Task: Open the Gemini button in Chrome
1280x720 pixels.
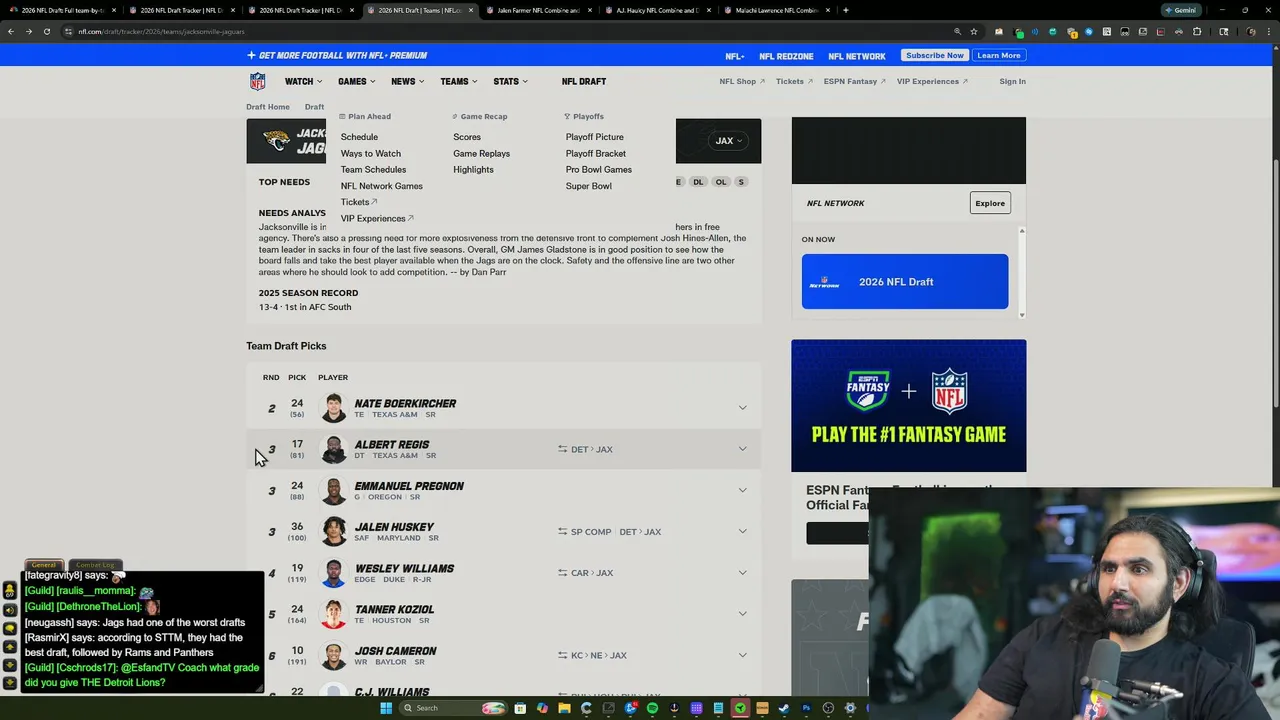Action: (1181, 10)
